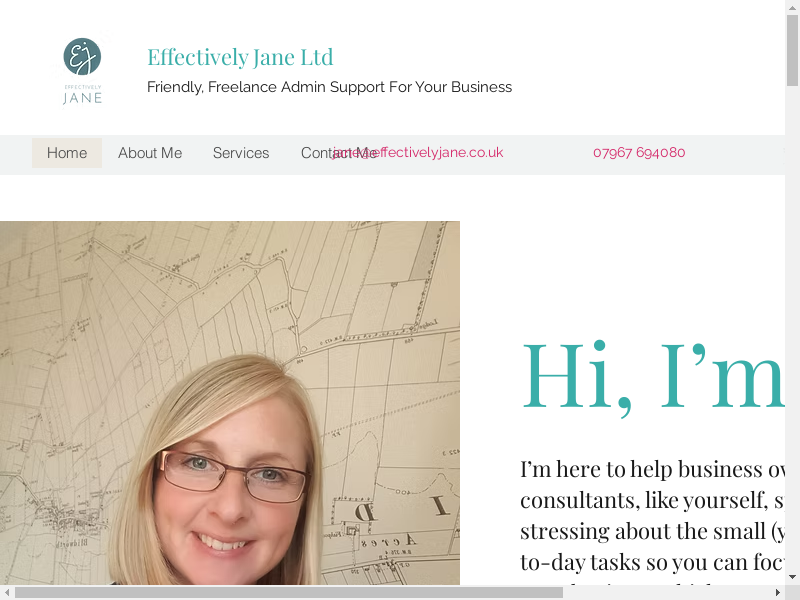Click the horizontal scrollbar right arrow
The width and height of the screenshot is (800, 600).
(x=778, y=592)
